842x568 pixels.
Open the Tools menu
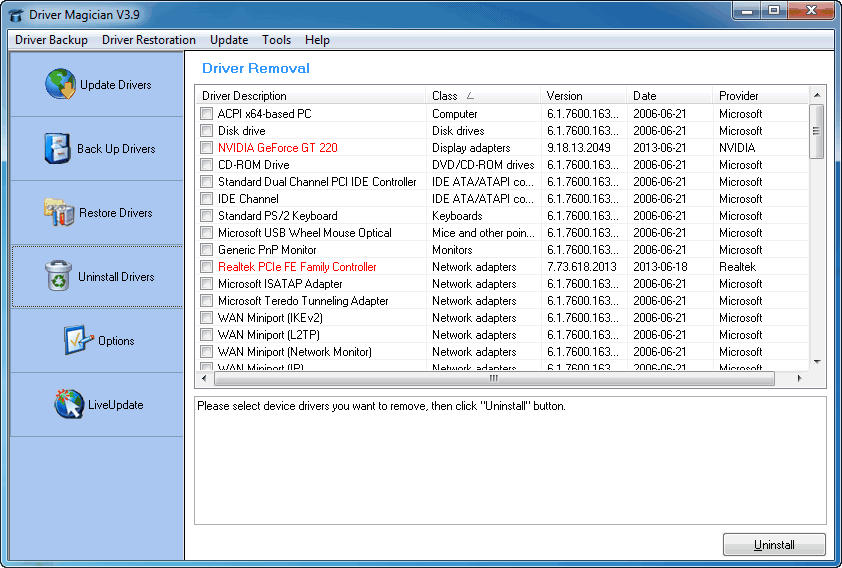[x=277, y=40]
